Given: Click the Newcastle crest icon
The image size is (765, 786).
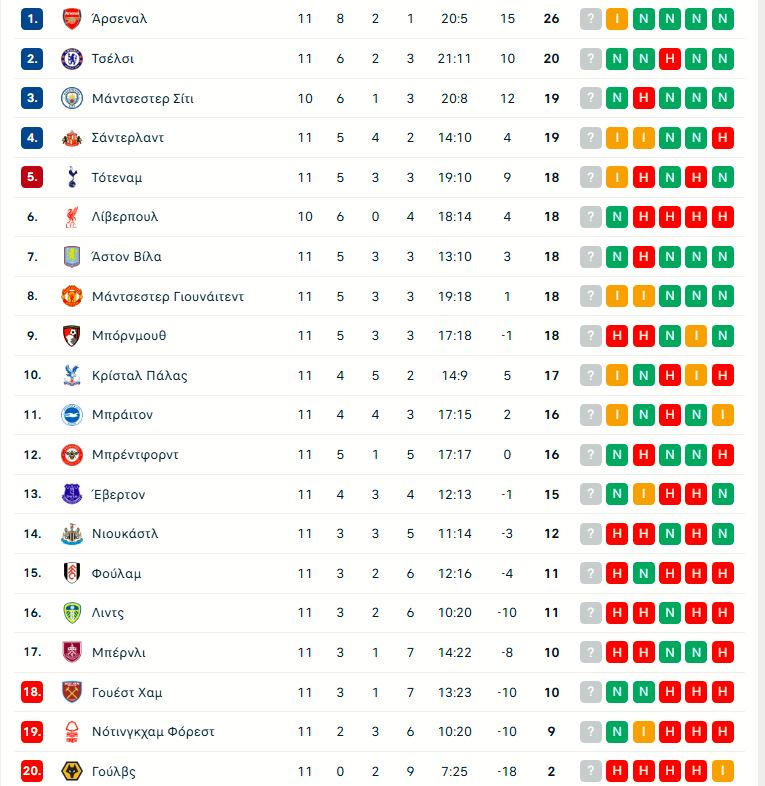Looking at the screenshot, I should pyautogui.click(x=71, y=534).
